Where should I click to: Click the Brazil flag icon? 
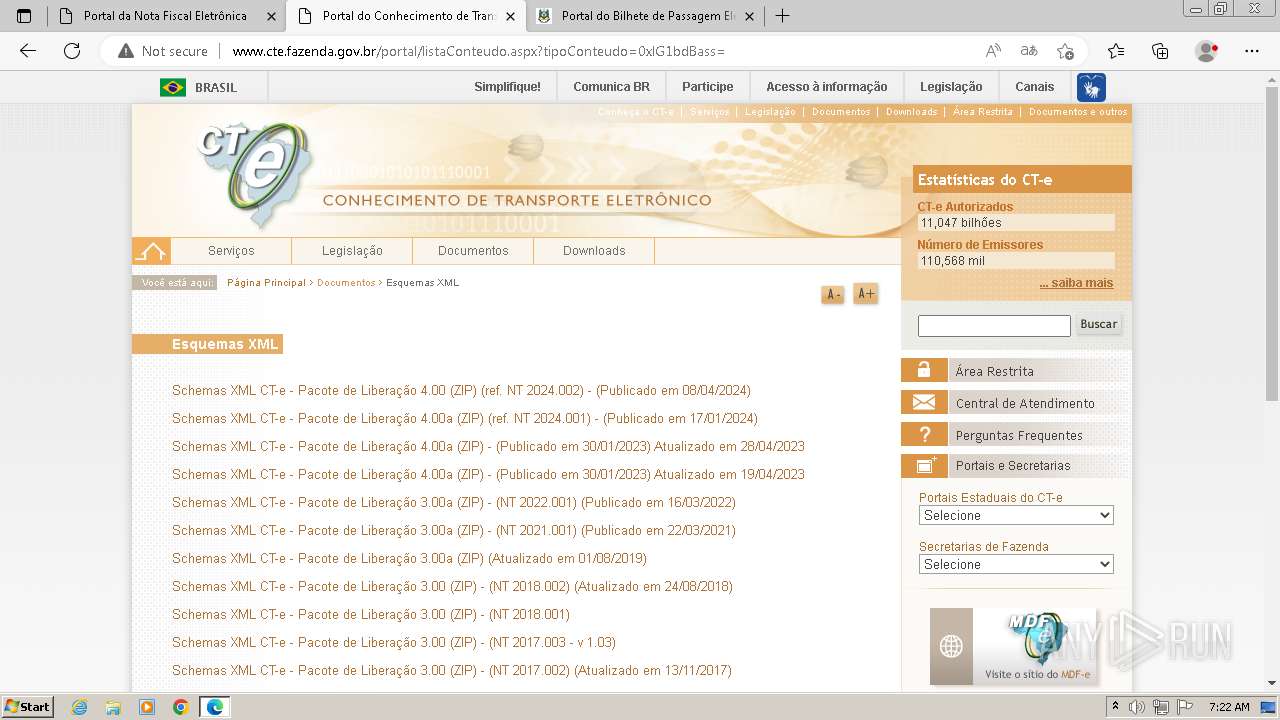[173, 87]
